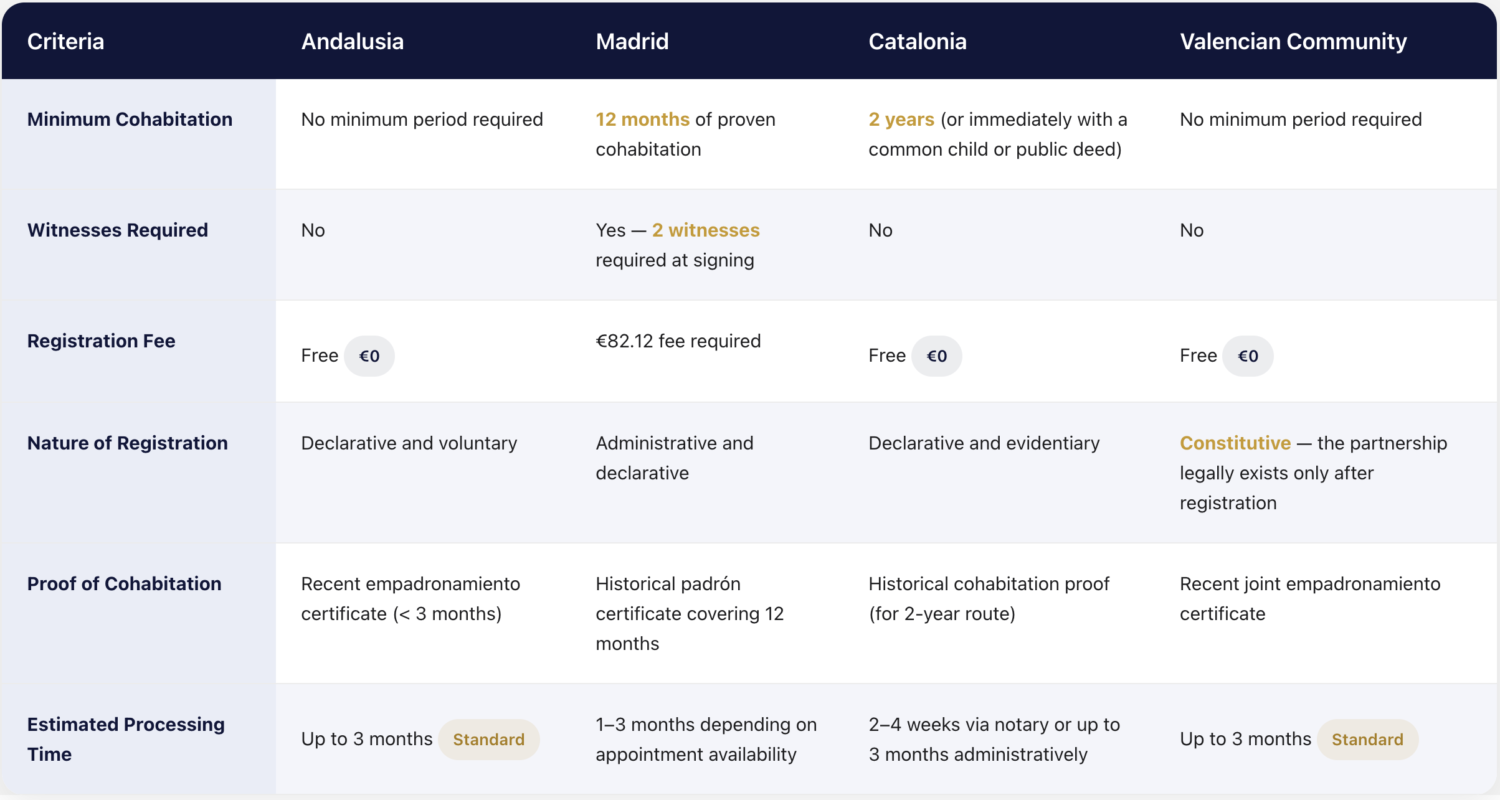Click the Standard badge under Andalusia
Screen dimensions: 1500x800
point(489,740)
